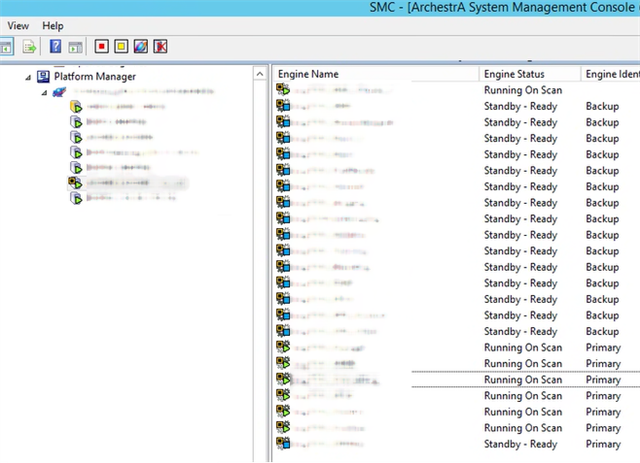
Task: Click the multicolored scan toolbar icon
Action: click(x=141, y=47)
